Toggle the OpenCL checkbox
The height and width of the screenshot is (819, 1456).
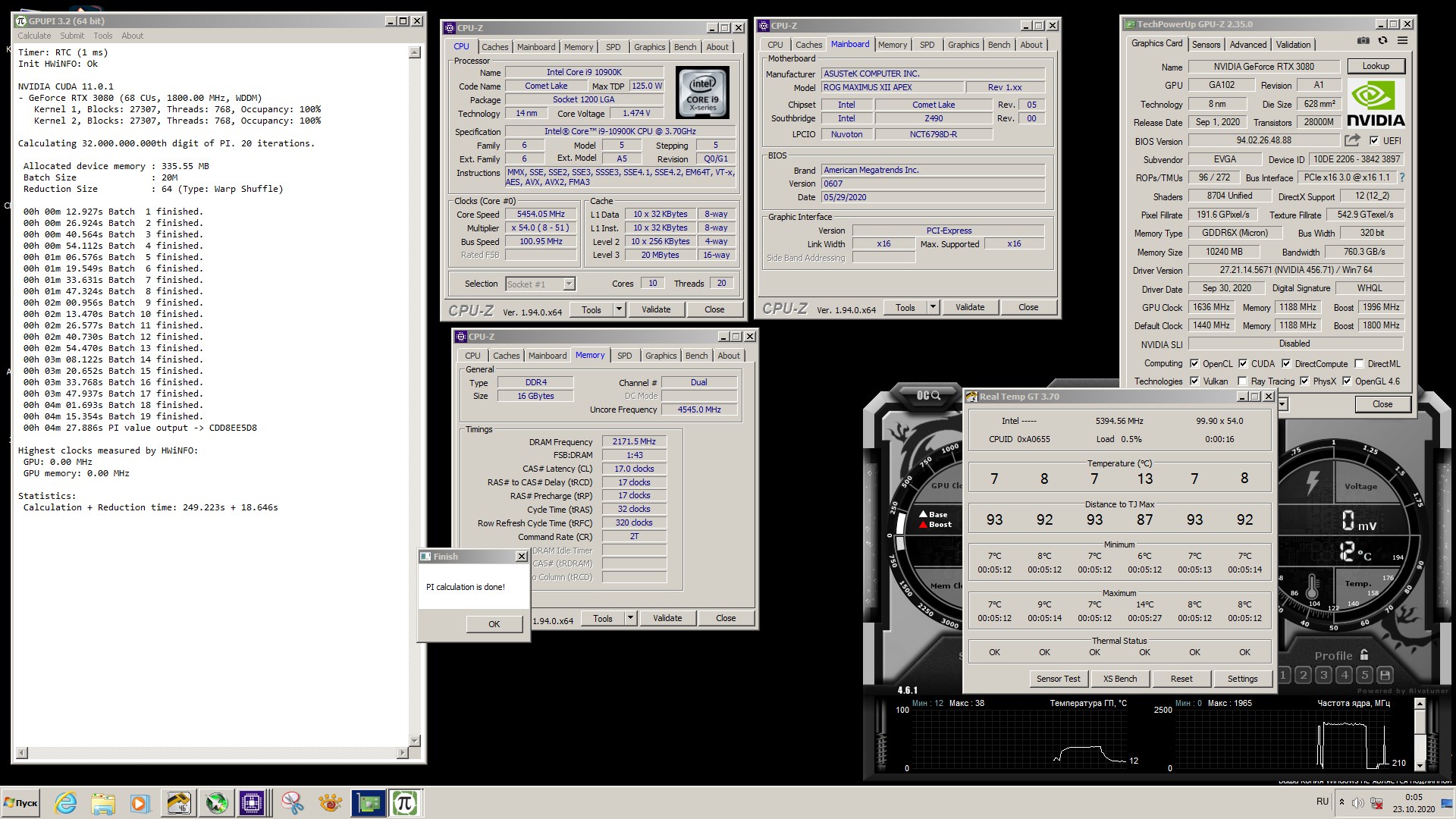tap(1194, 364)
